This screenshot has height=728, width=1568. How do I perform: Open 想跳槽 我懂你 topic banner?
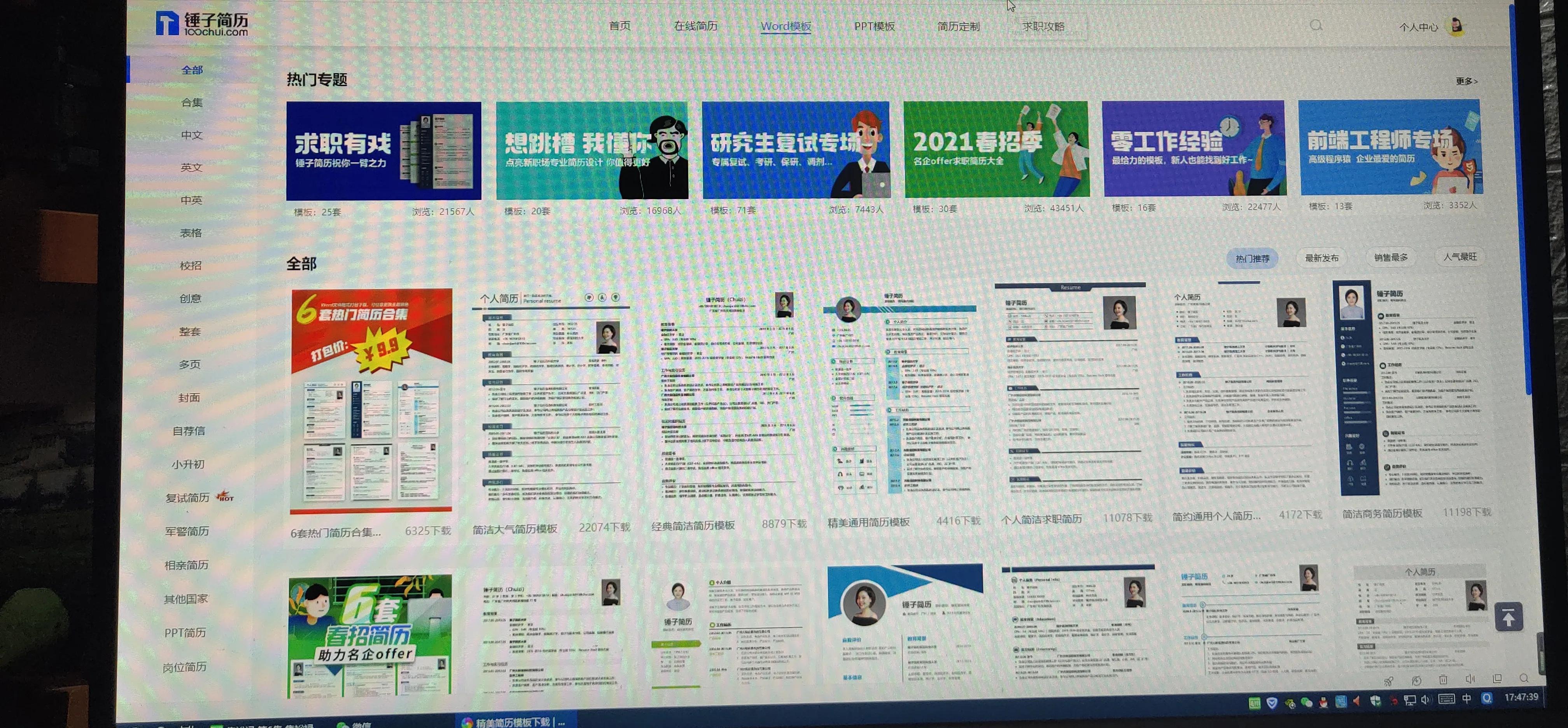click(x=591, y=150)
